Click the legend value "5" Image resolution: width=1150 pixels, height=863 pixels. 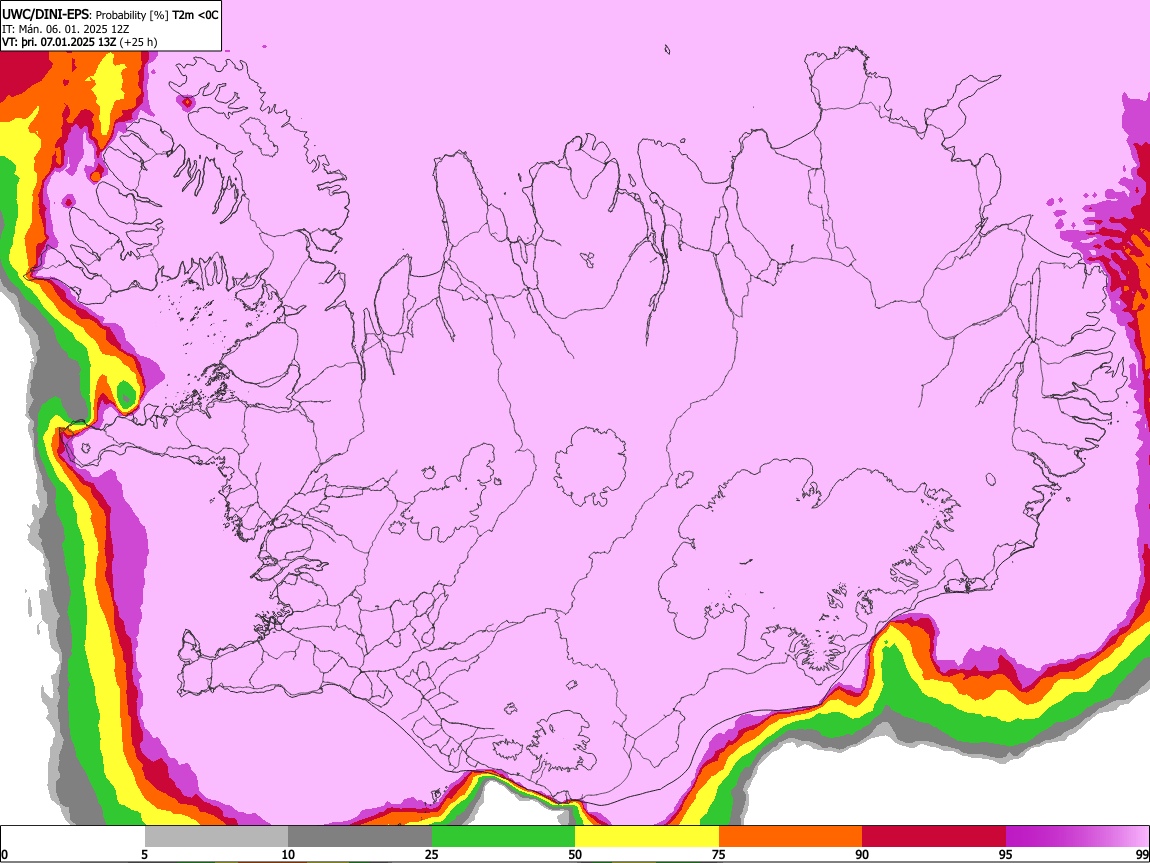point(144,855)
